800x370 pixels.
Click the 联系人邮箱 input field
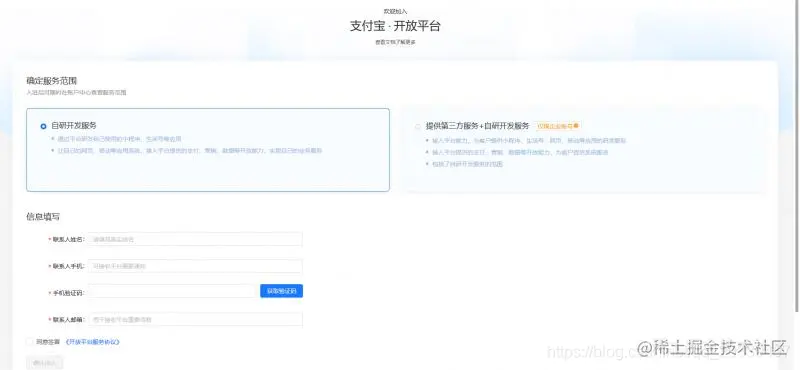[x=195, y=319]
